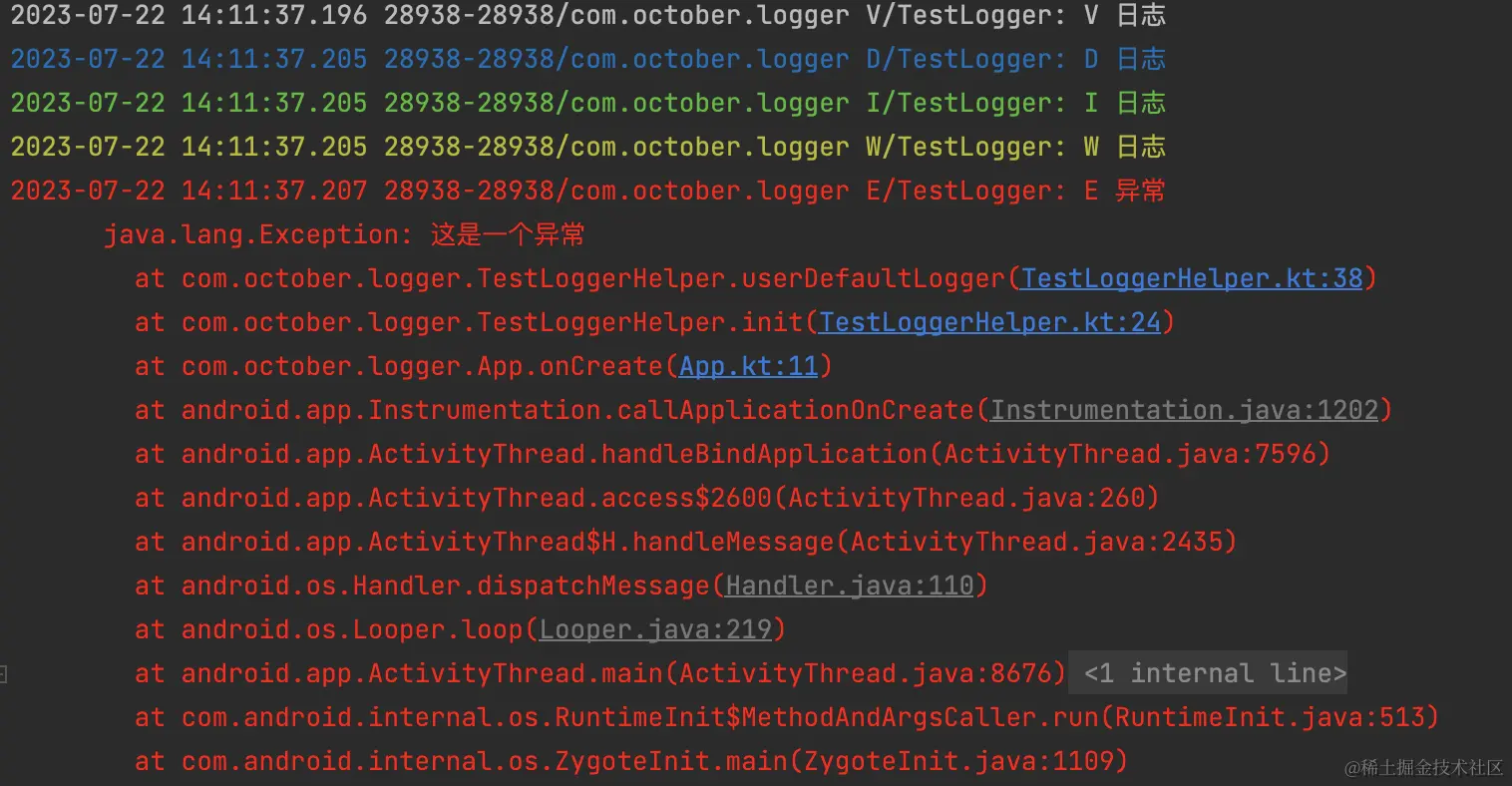The width and height of the screenshot is (1512, 786).
Task: Click the ZygoteInit.main stack trace line
Action: point(631,761)
